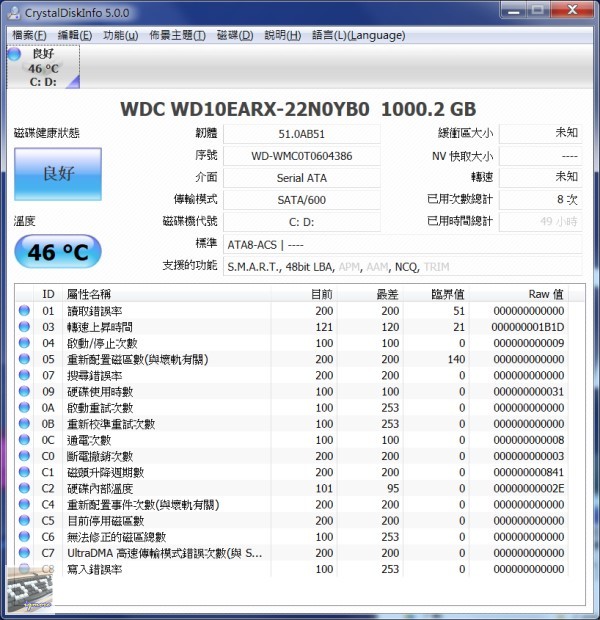The height and width of the screenshot is (620, 600).
Task: Click status dot for attribute 04
Action: pyautogui.click(x=24, y=343)
